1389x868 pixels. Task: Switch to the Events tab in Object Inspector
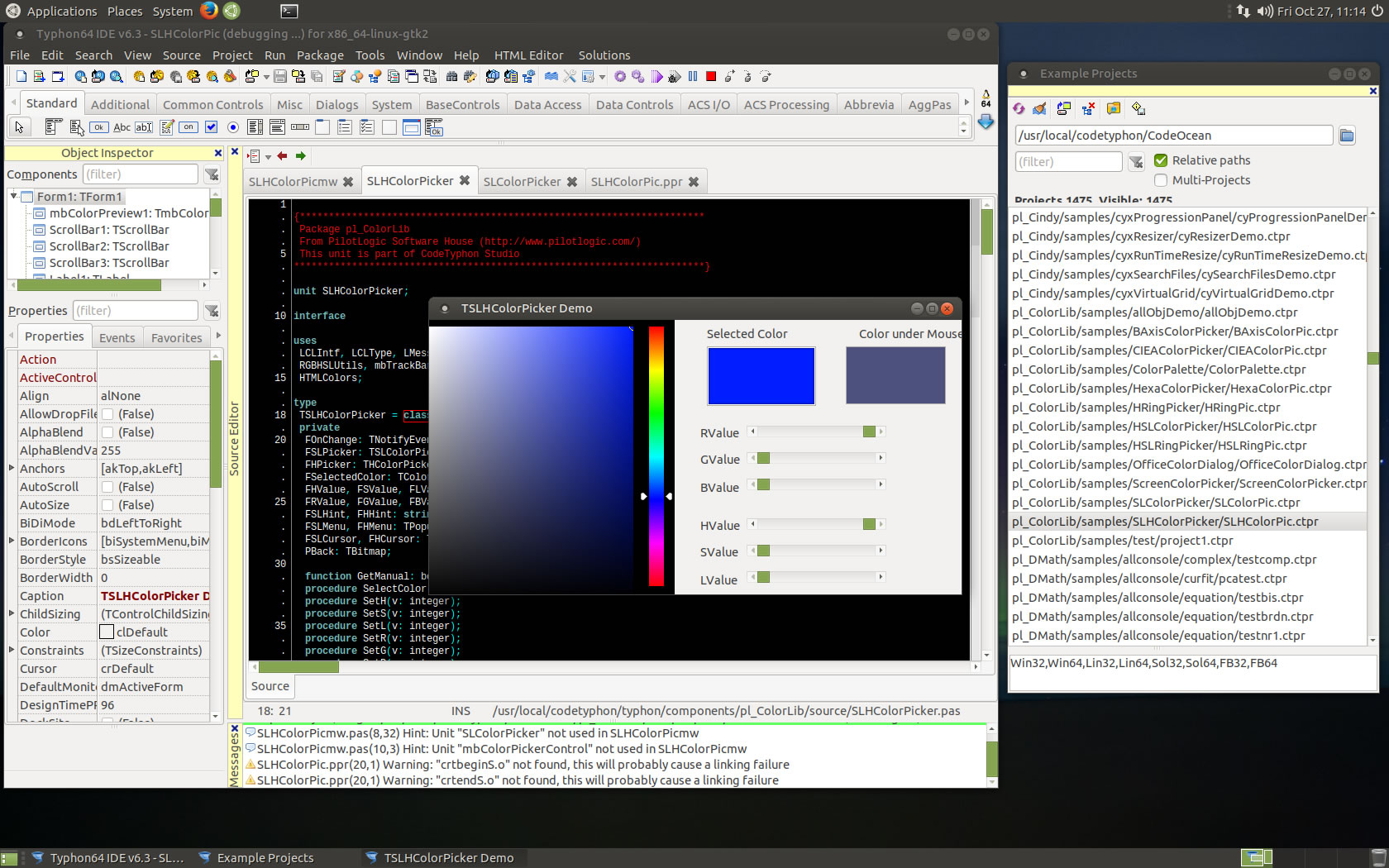pos(117,338)
